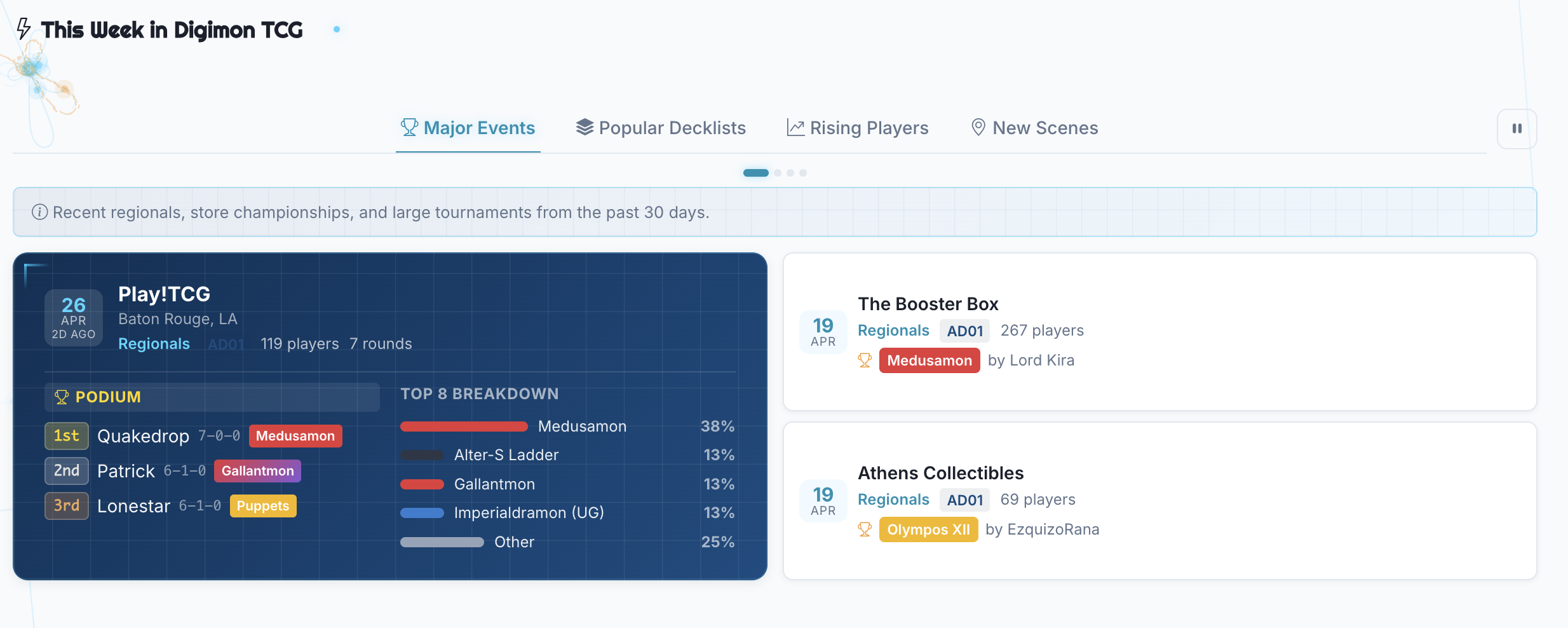Screen dimensions: 1568x628
Task: Click "69 players" text
Action: tap(1037, 500)
